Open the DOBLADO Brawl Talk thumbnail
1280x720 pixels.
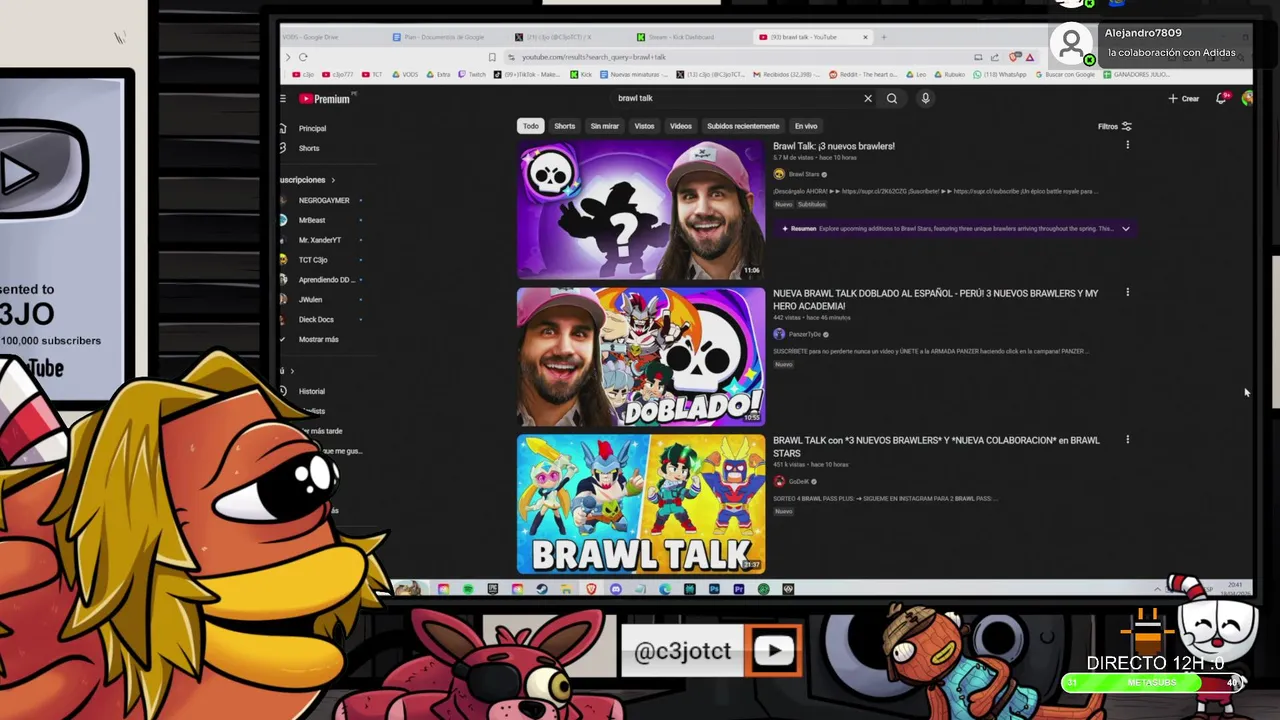pos(641,357)
